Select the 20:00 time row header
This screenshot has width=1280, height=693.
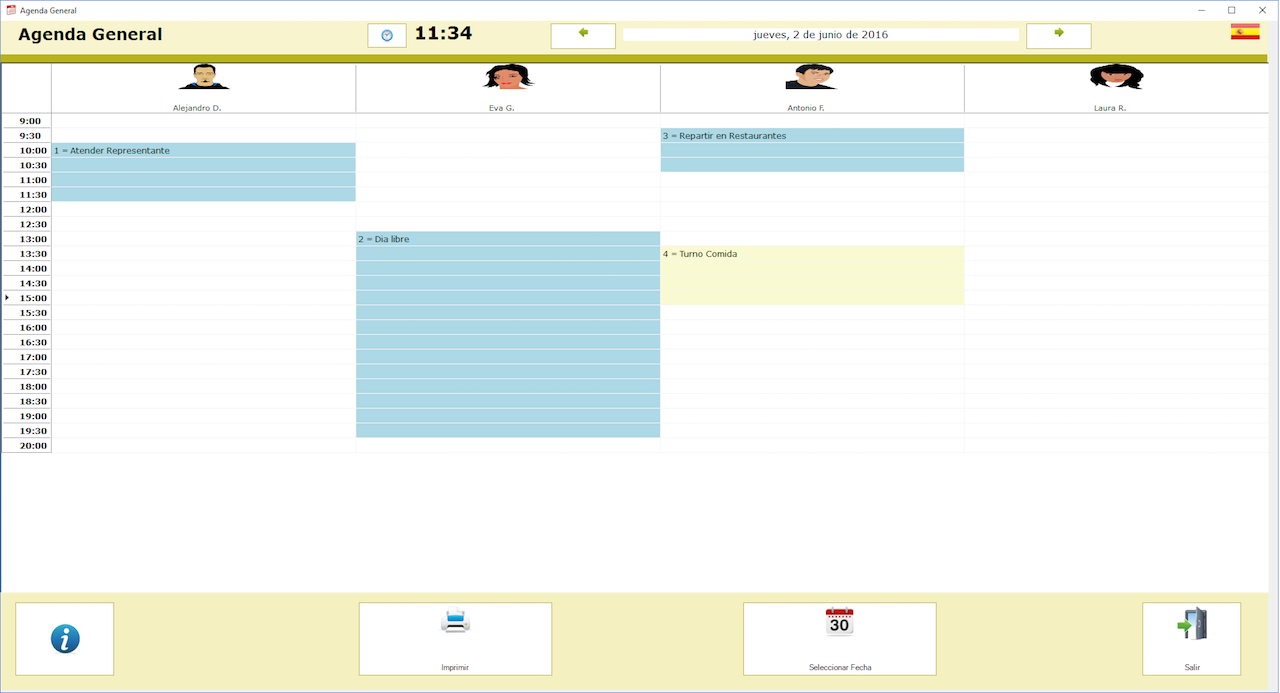tap(33, 446)
